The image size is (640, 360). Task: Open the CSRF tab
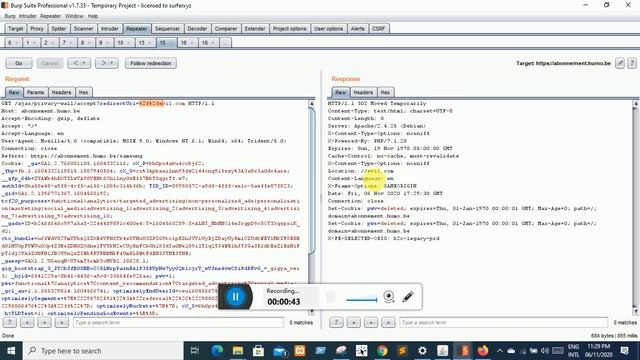[x=379, y=29]
